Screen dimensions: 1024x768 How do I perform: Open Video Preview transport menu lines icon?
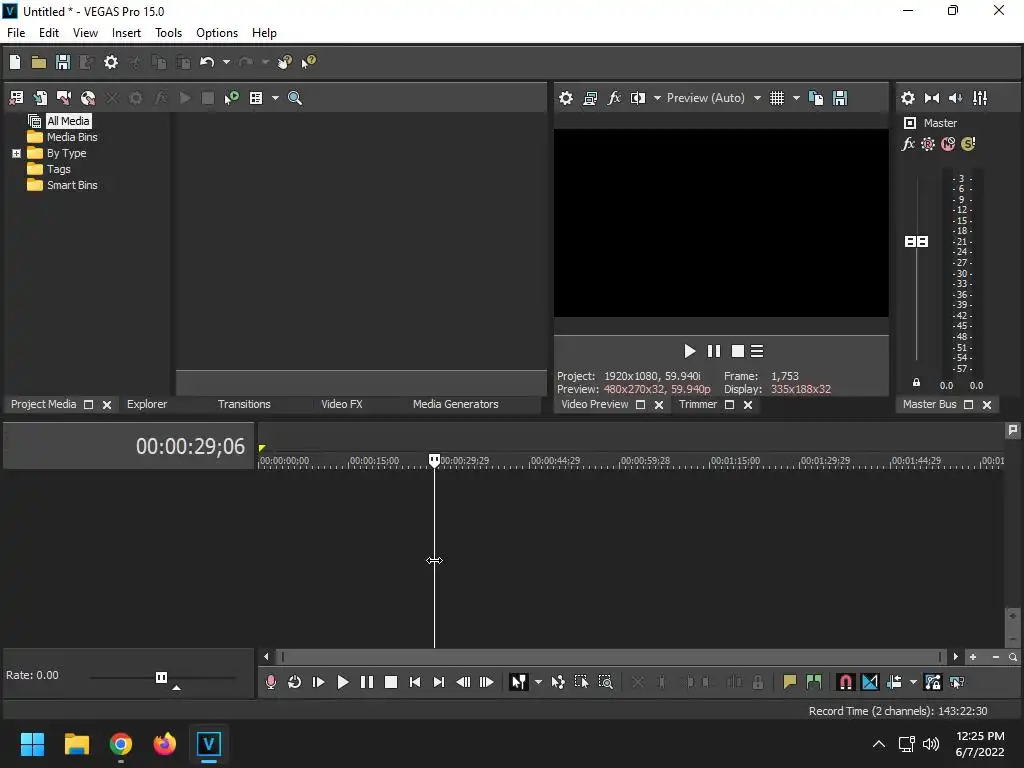pyautogui.click(x=757, y=351)
